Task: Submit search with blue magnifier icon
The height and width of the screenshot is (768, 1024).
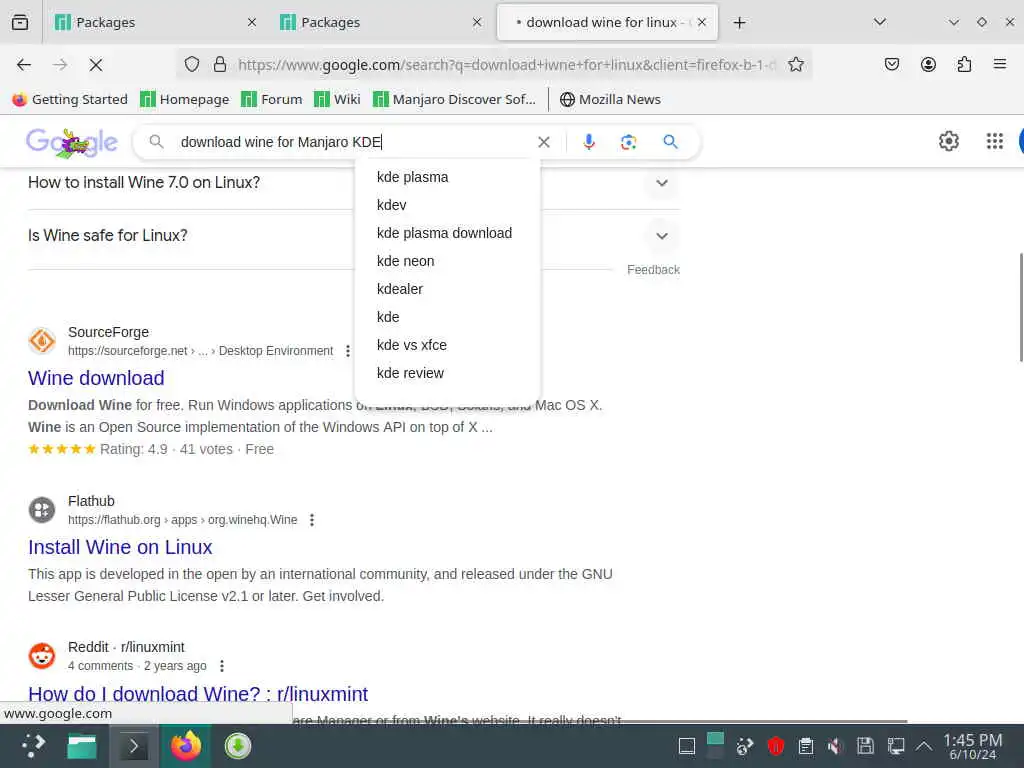Action: [670, 142]
